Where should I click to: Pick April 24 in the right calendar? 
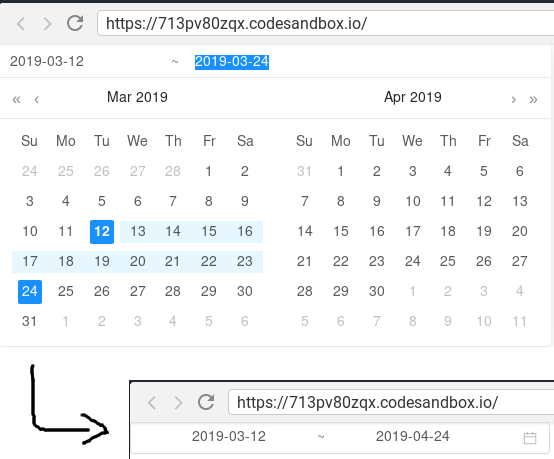tap(413, 261)
